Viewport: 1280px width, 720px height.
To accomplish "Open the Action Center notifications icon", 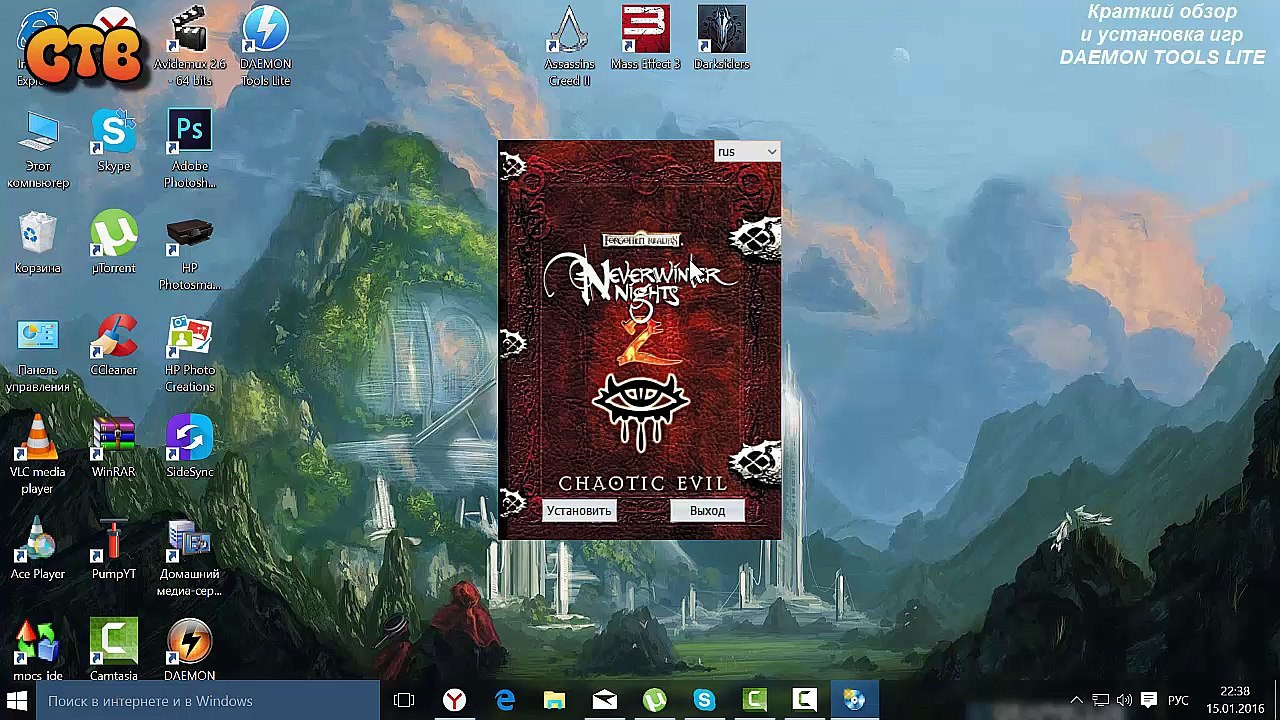I will coord(1149,701).
